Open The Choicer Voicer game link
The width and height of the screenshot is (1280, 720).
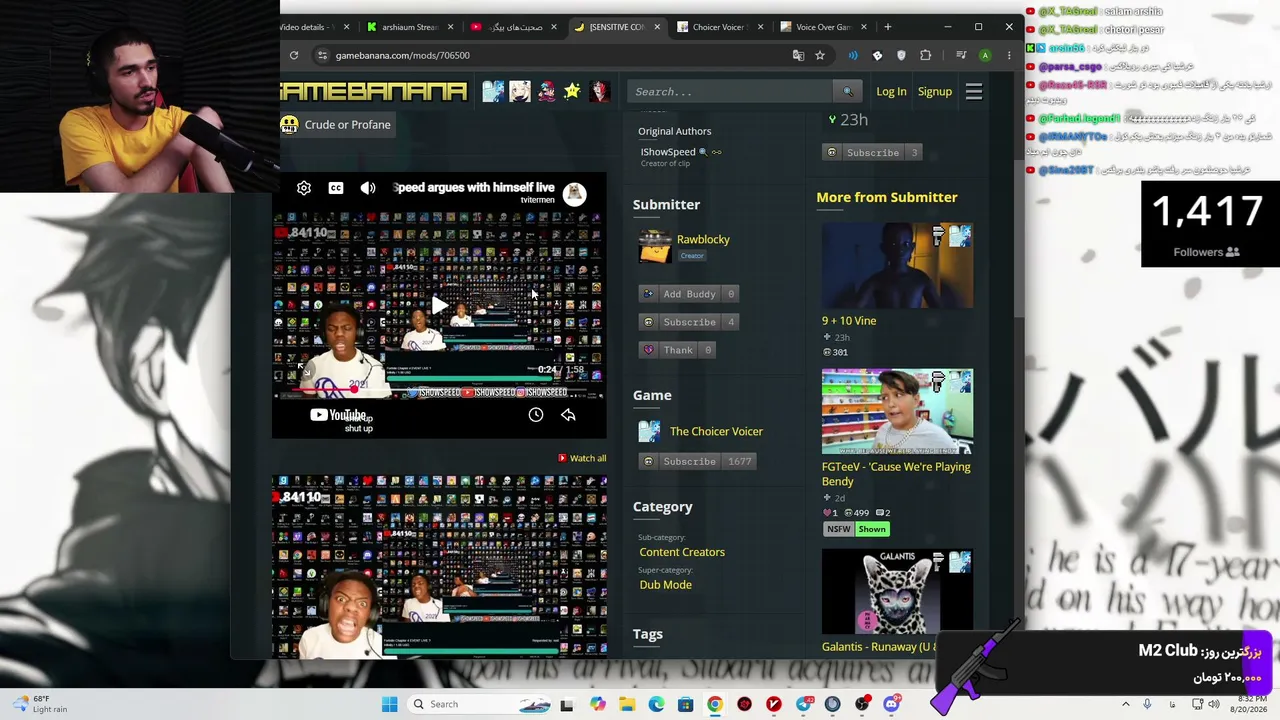[x=716, y=431]
